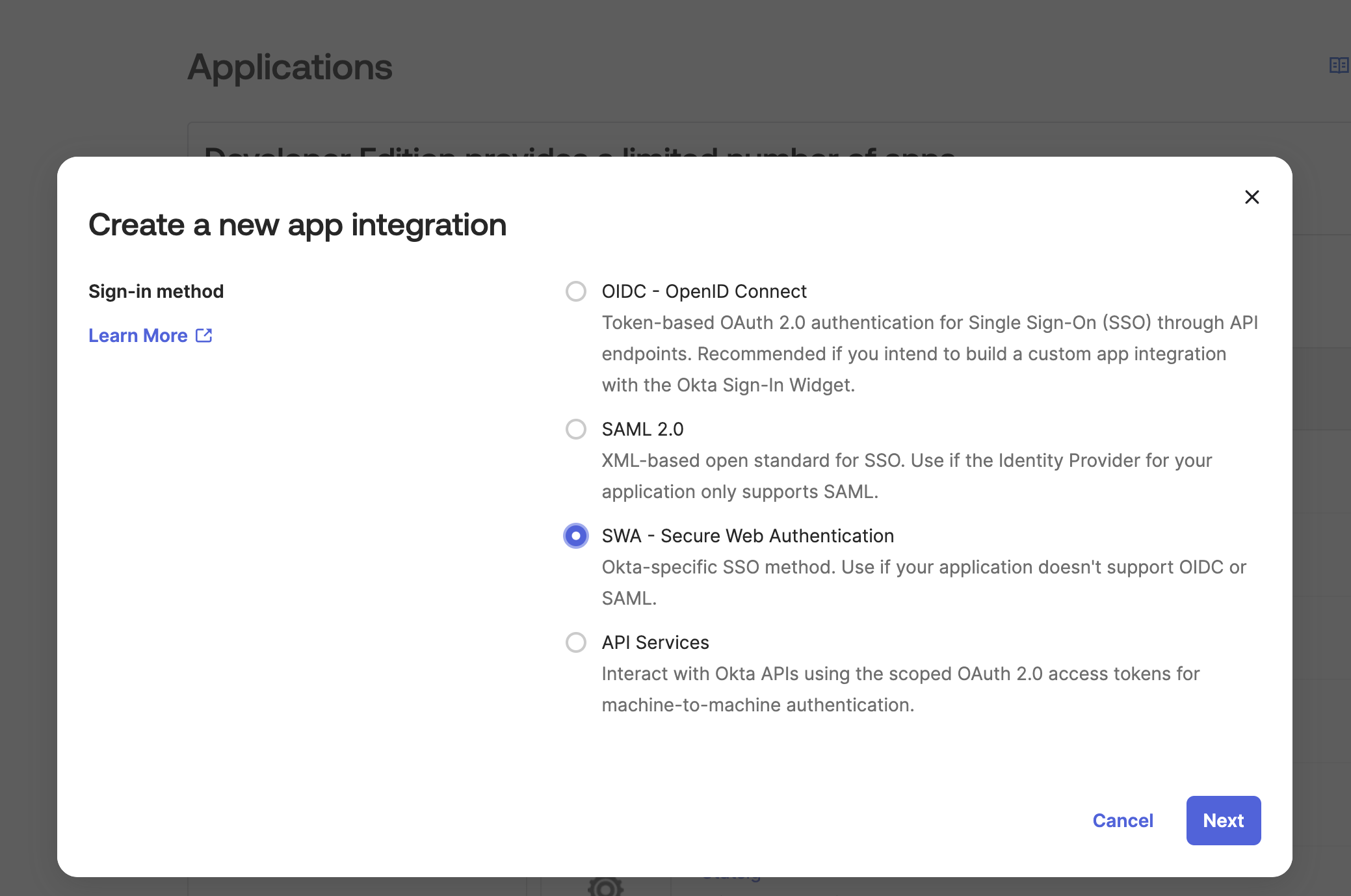The width and height of the screenshot is (1351, 896).
Task: Proceed with the Next button
Action: [x=1223, y=820]
